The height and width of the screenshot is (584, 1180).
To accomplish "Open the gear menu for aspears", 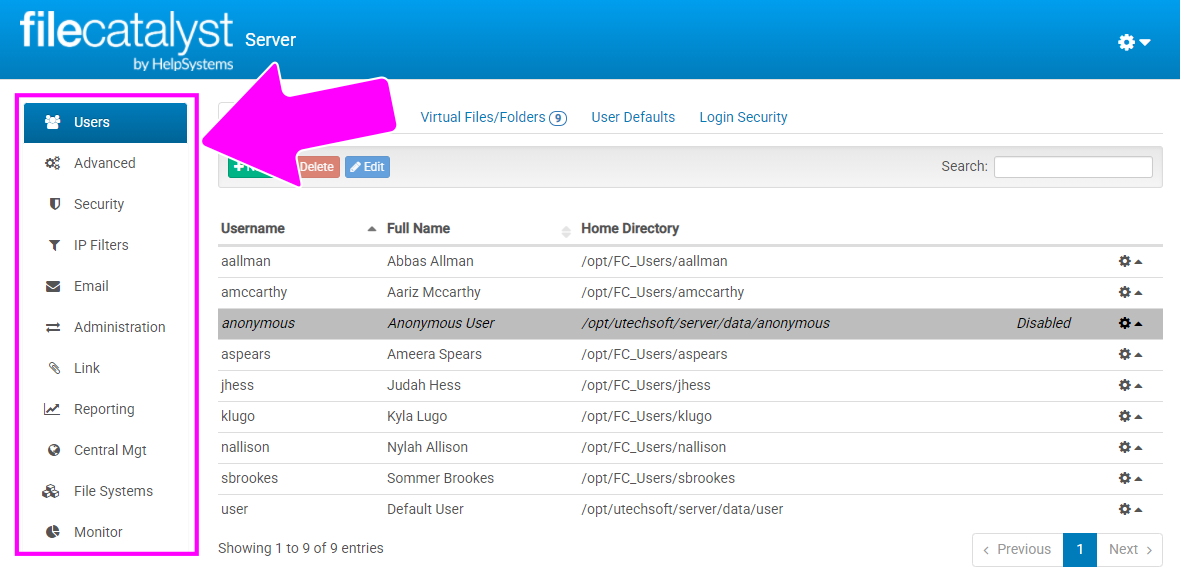I will [x=1130, y=354].
